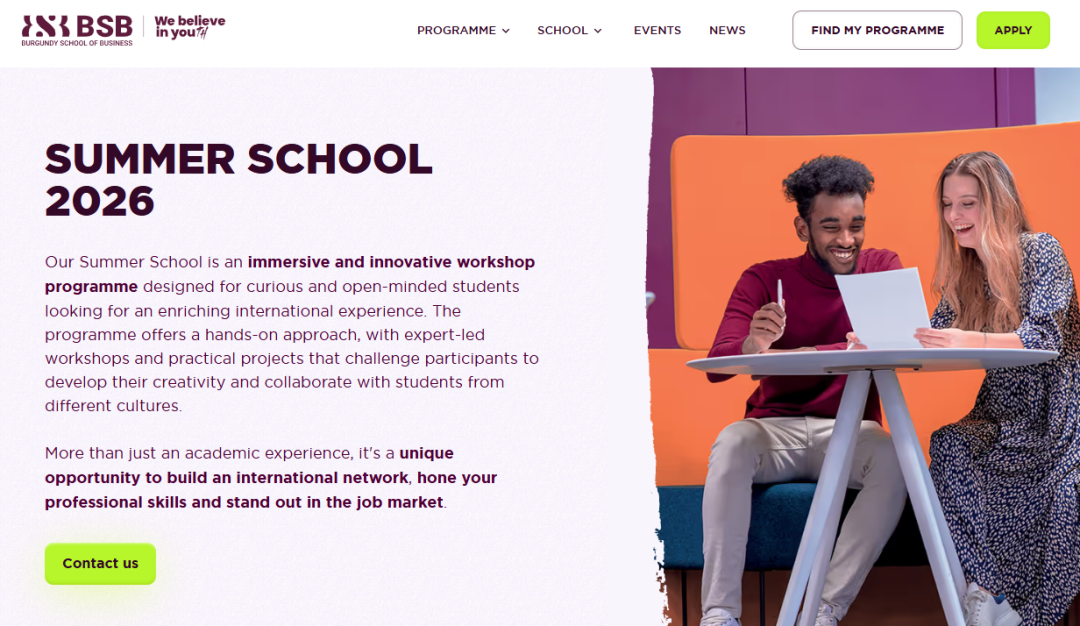Image resolution: width=1080 pixels, height=626 pixels.
Task: Go to the NEWS page
Action: pyautogui.click(x=727, y=30)
